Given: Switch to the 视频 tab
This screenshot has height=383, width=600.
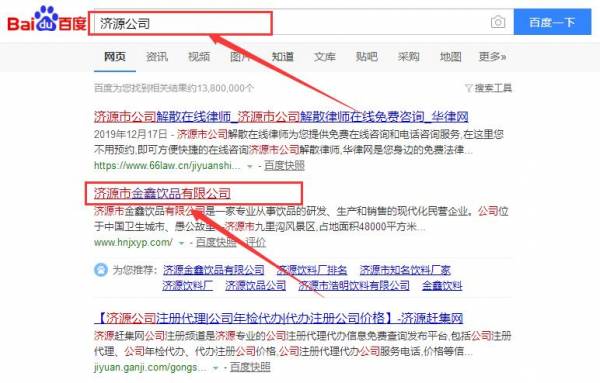Looking at the screenshot, I should pyautogui.click(x=199, y=57).
